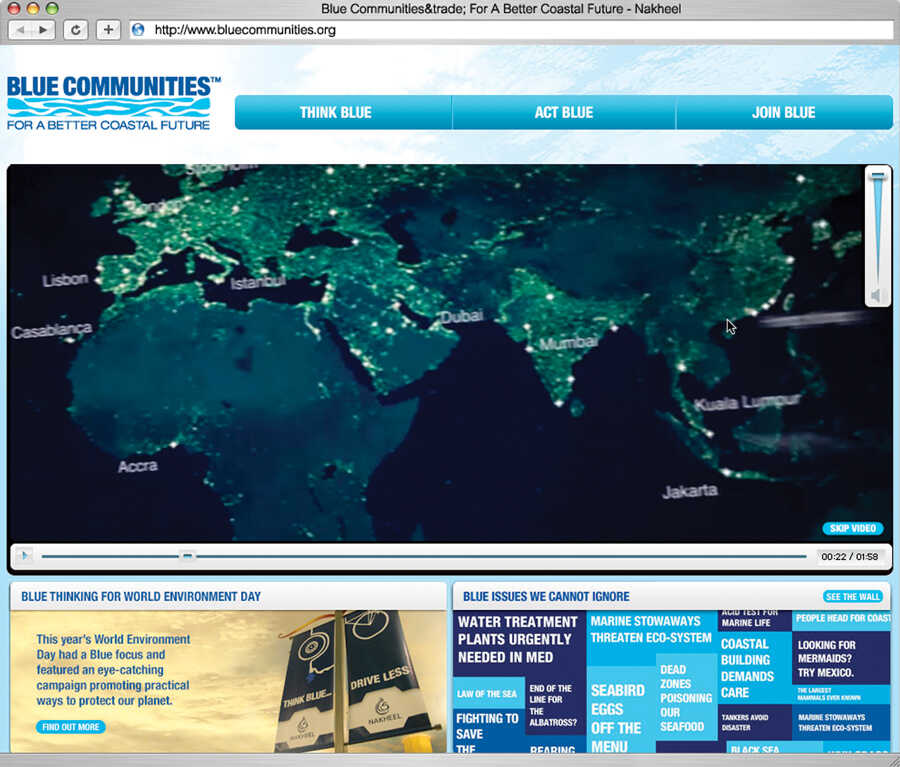Viewport: 900px width, 767px height.
Task: Reload the page with the refresh button
Action: click(x=75, y=29)
